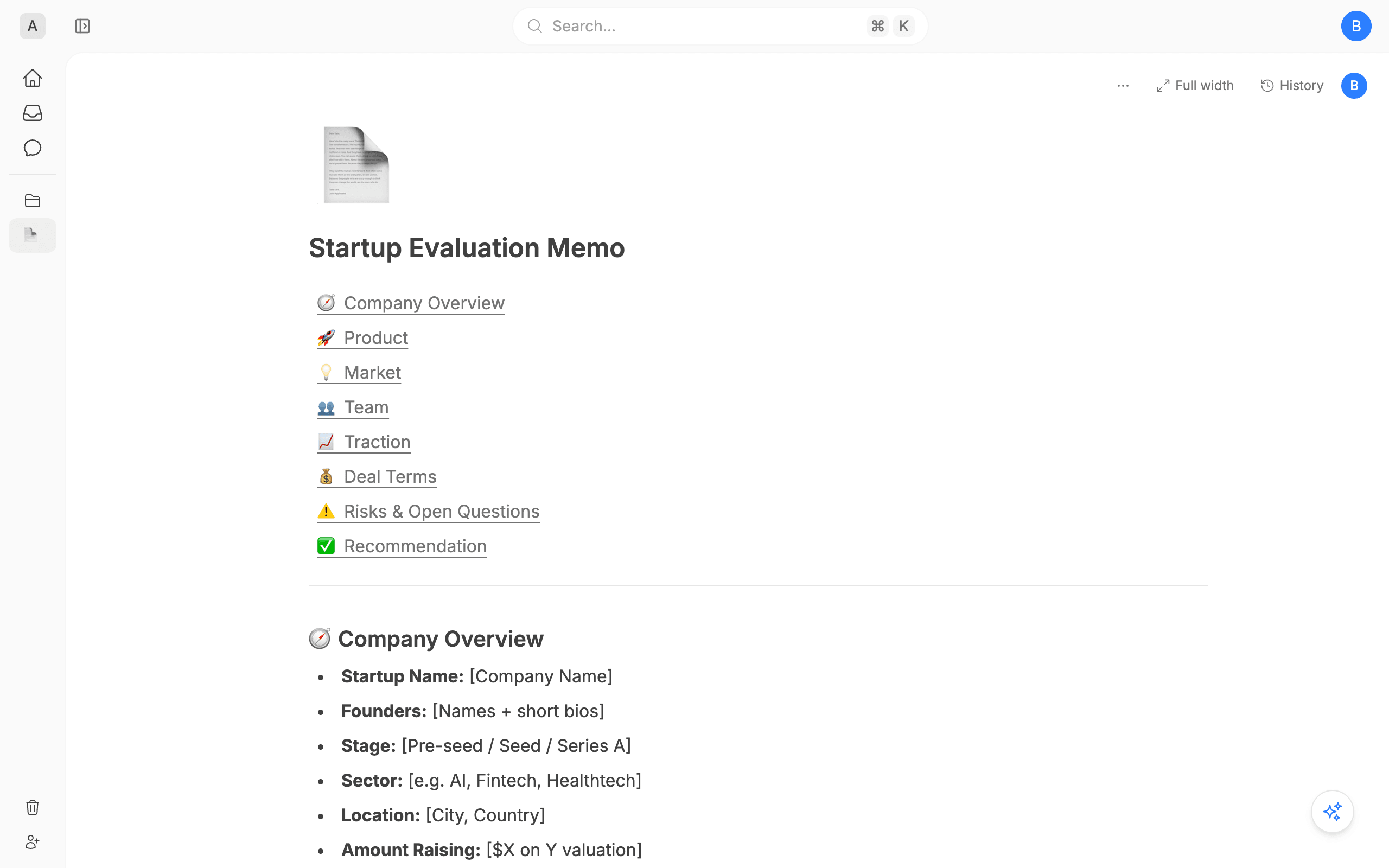The width and height of the screenshot is (1389, 868).
Task: Jump to Recommendation section link
Action: click(402, 546)
